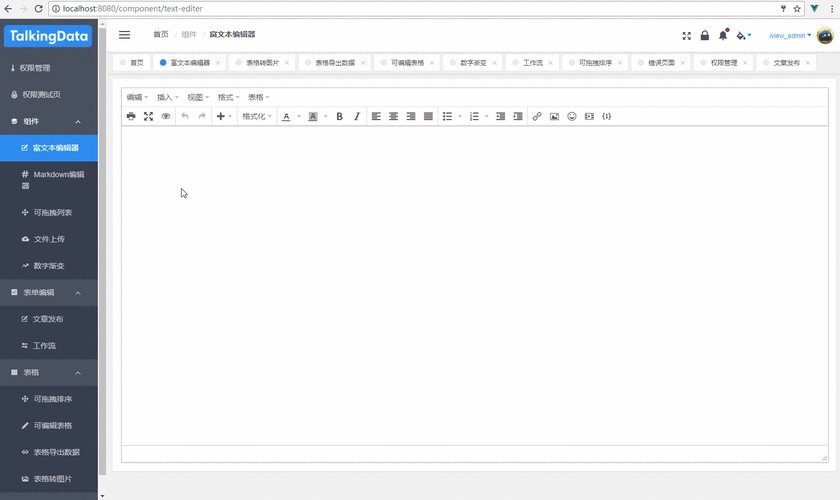840x500 pixels.
Task: Insert code sample with braces icon
Action: click(606, 116)
